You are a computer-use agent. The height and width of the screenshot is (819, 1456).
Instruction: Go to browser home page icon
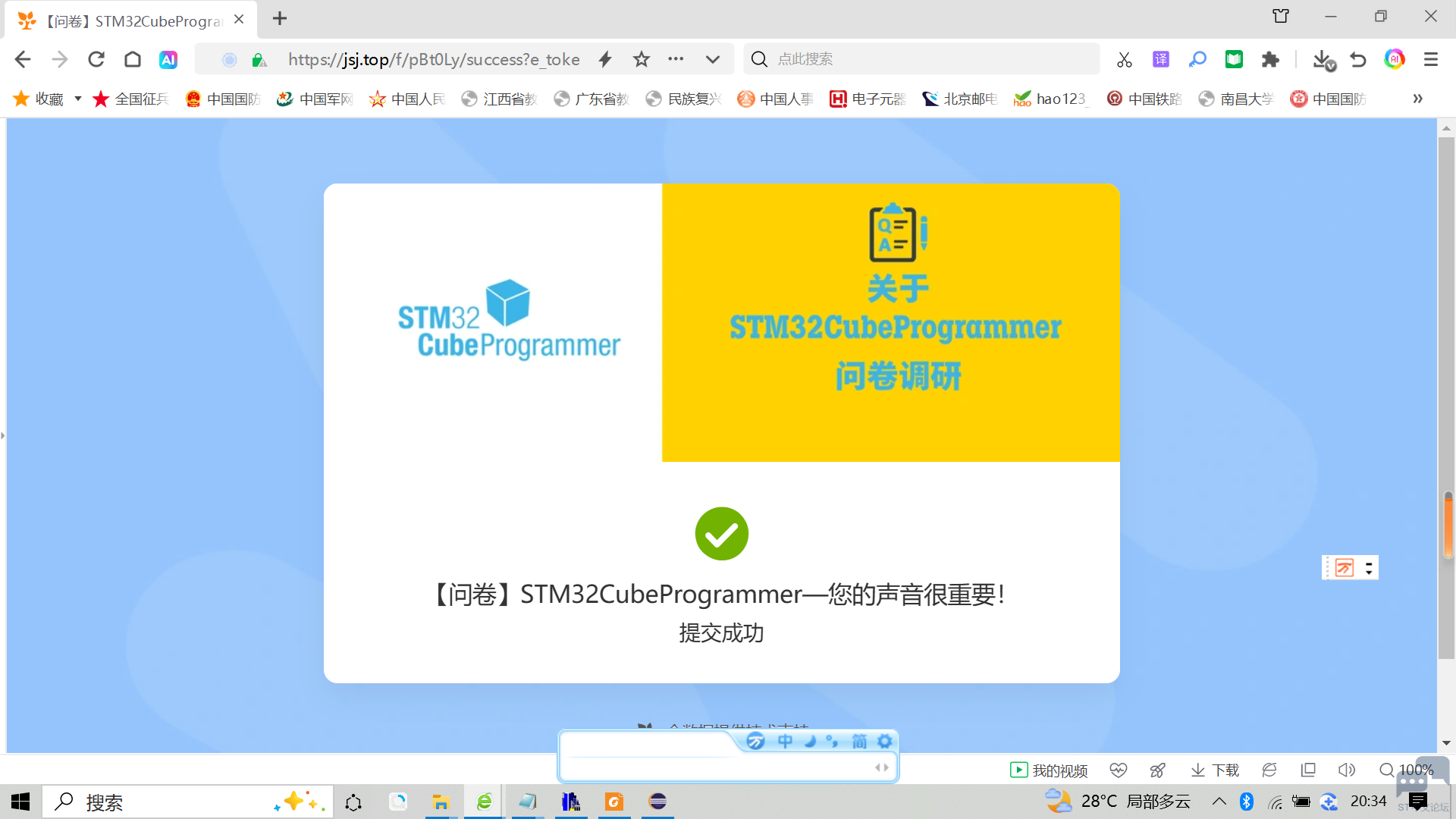(133, 59)
